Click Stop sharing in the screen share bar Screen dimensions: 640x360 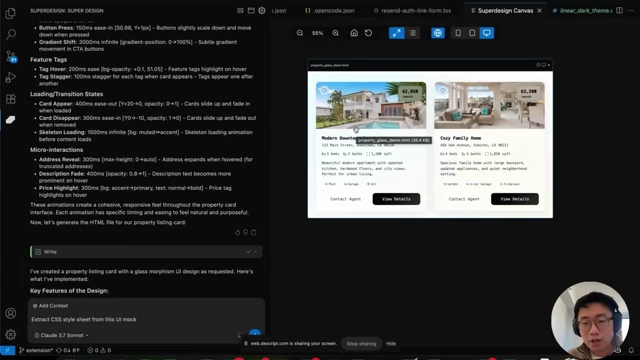click(x=361, y=344)
